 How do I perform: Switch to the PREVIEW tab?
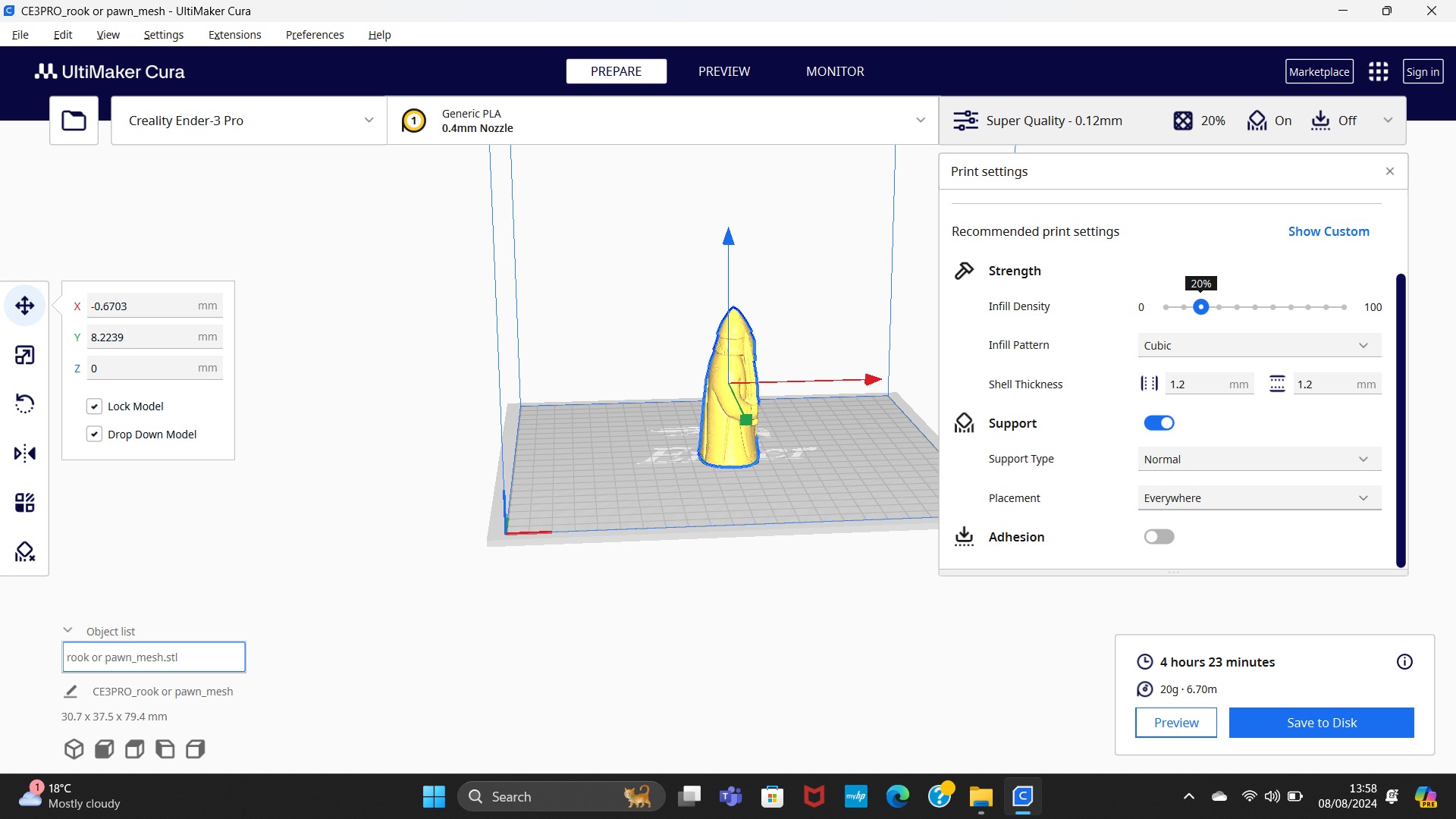723,71
